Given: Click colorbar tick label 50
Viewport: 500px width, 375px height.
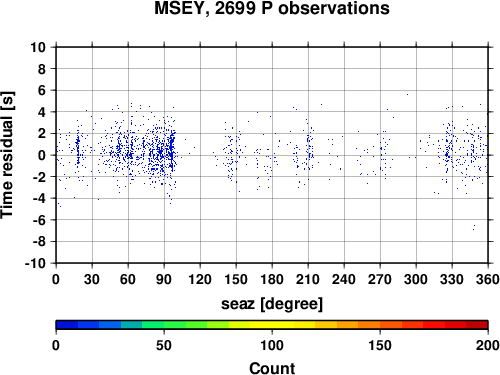Looking at the screenshot, I should coord(164,345).
